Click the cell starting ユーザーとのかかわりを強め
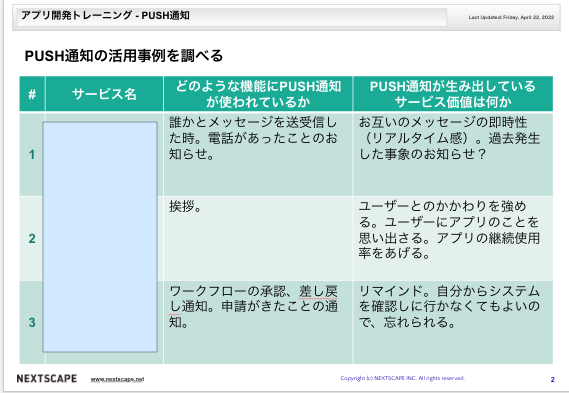The height and width of the screenshot is (393, 569). pos(453,238)
